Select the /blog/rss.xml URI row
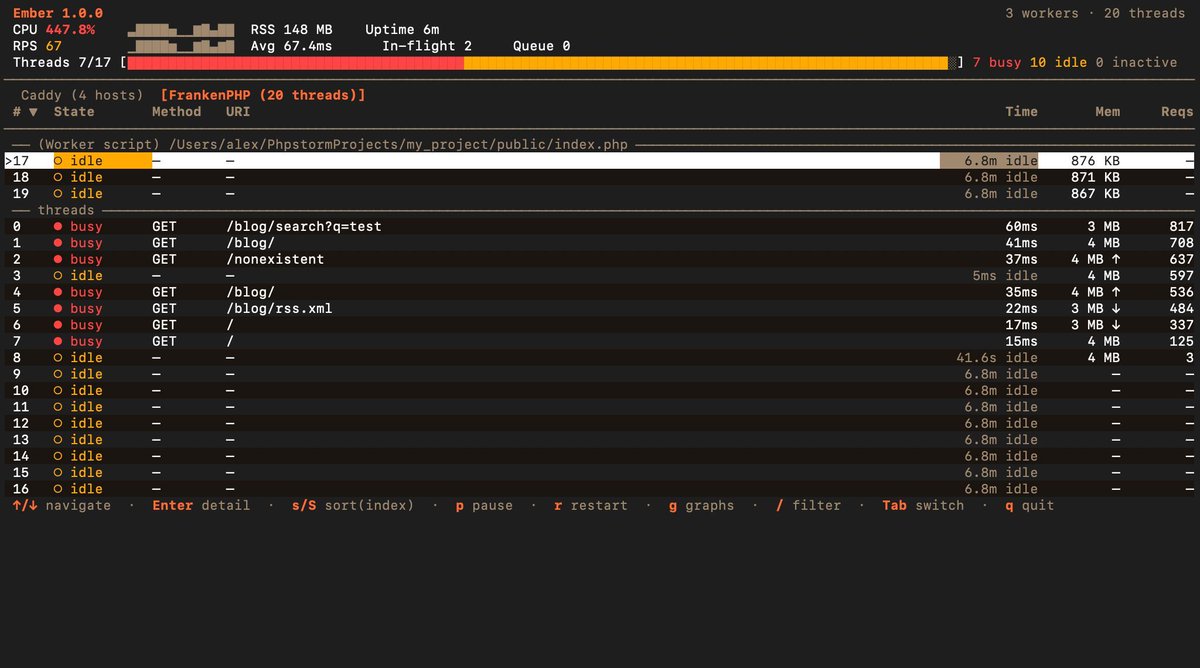The width and height of the screenshot is (1200, 668). click(279, 308)
